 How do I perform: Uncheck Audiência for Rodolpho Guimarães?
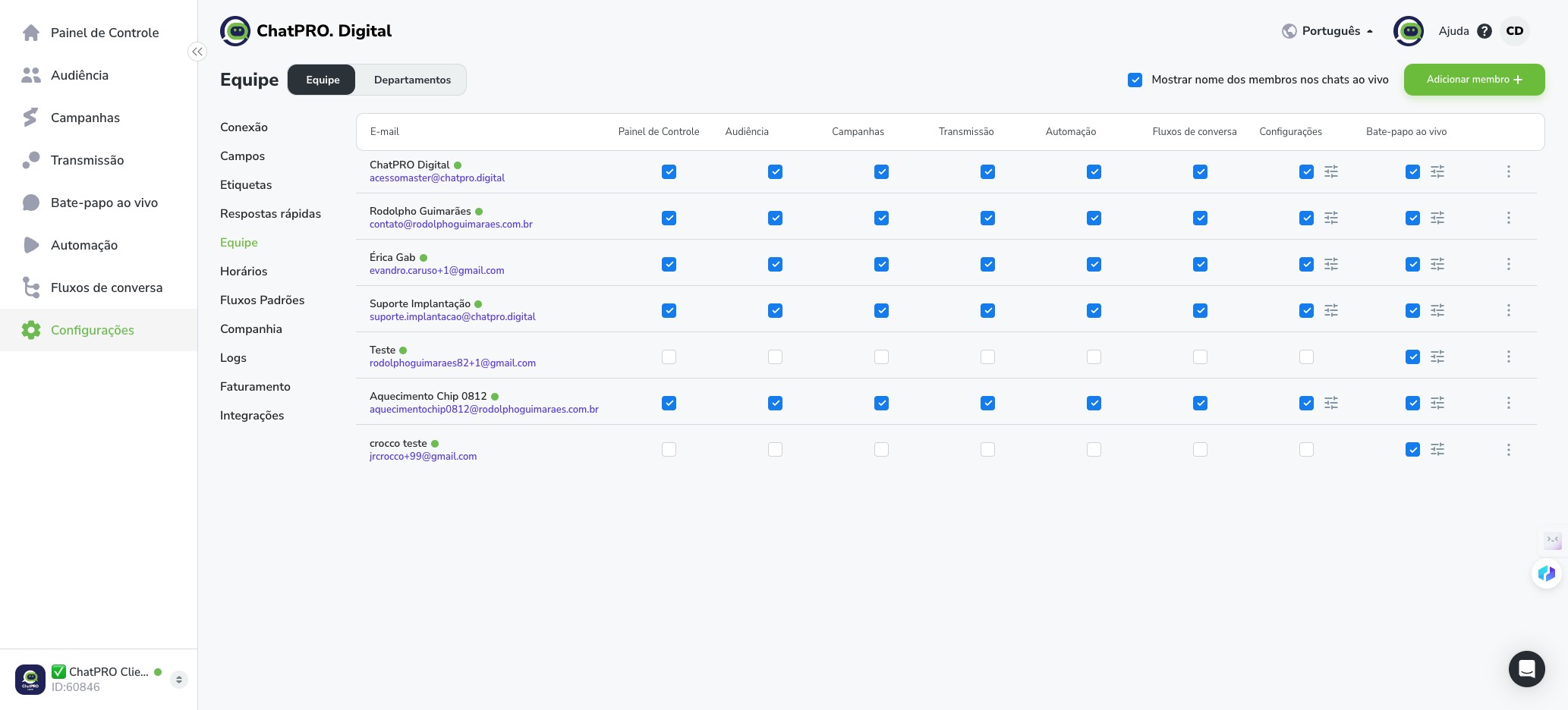(x=775, y=218)
